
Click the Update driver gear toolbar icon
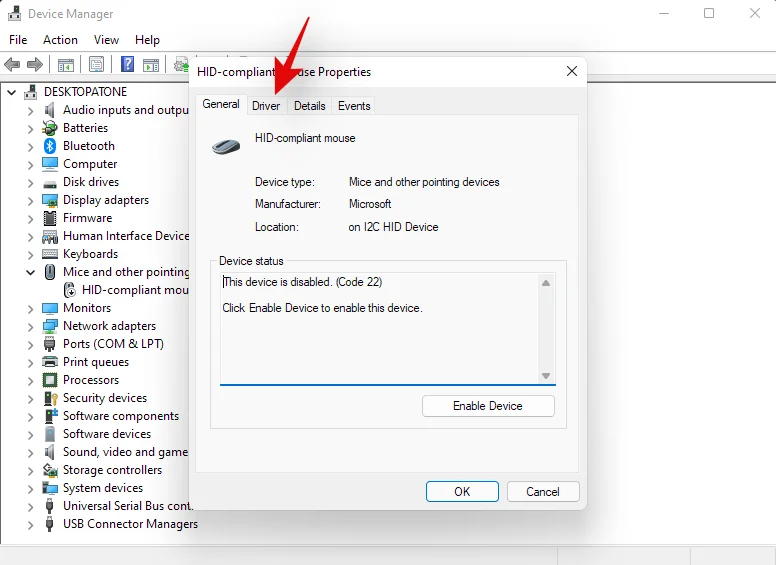(x=181, y=65)
